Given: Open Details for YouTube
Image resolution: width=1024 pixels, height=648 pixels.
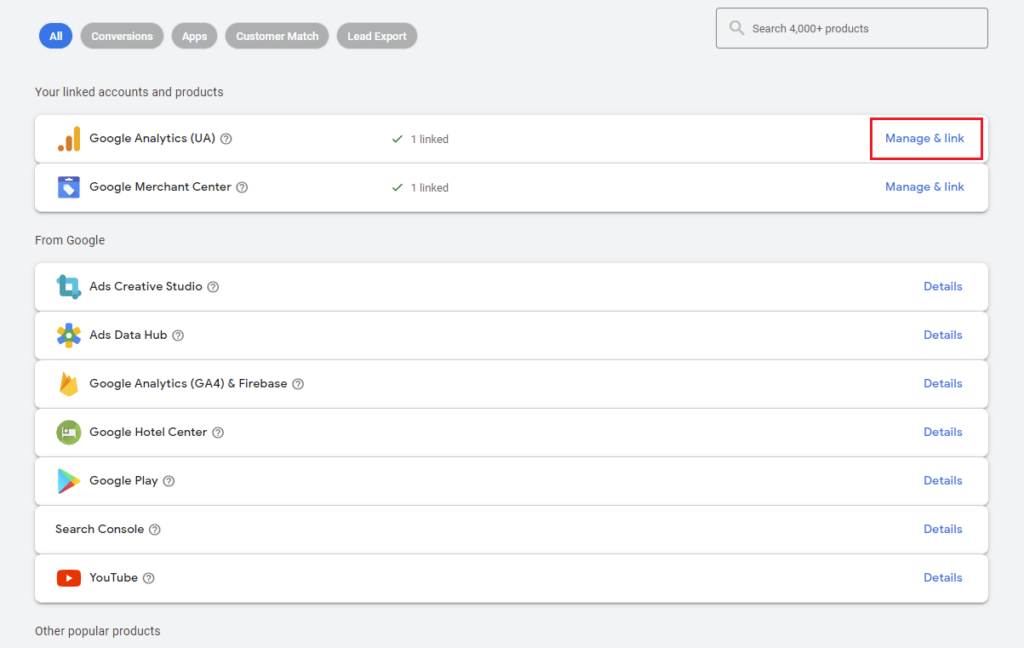Looking at the screenshot, I should (x=942, y=578).
